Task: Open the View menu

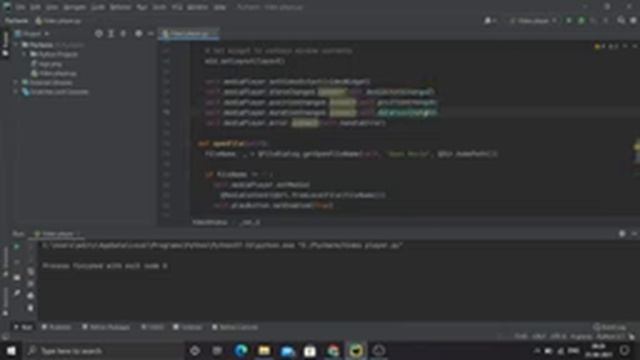Action: [x=51, y=7]
